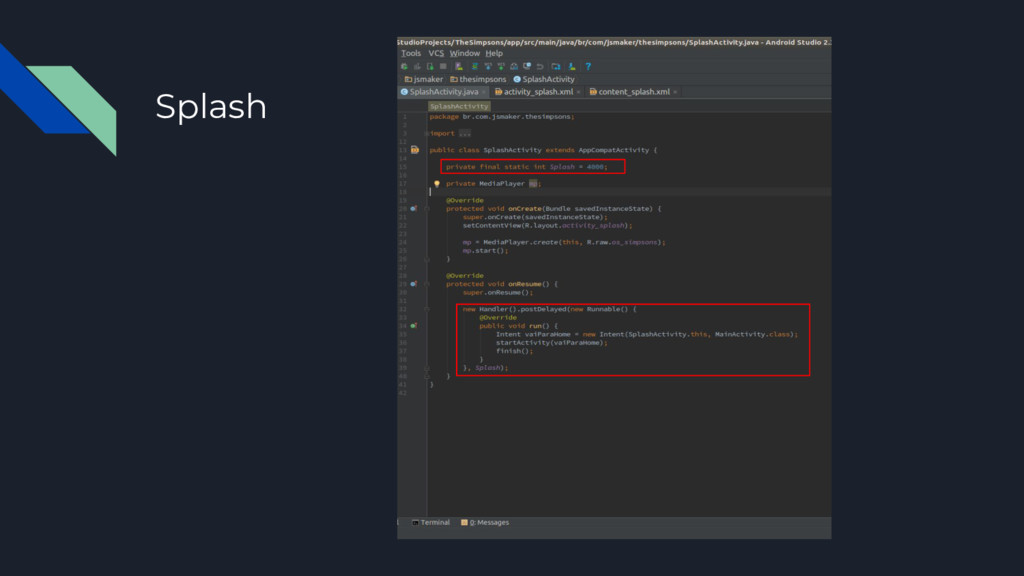Viewport: 1024px width, 576px height.
Task: Click the mp.start(); line
Action: tap(485, 251)
